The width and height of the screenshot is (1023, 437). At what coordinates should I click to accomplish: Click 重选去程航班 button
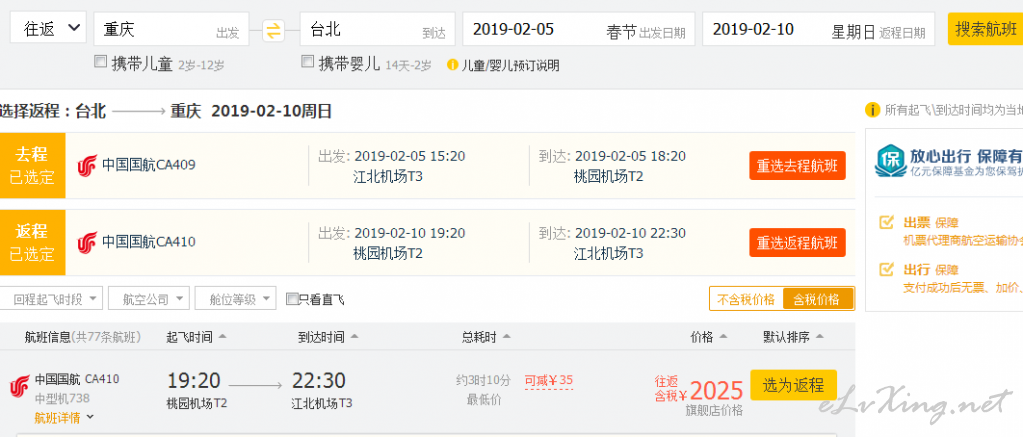[x=797, y=166]
